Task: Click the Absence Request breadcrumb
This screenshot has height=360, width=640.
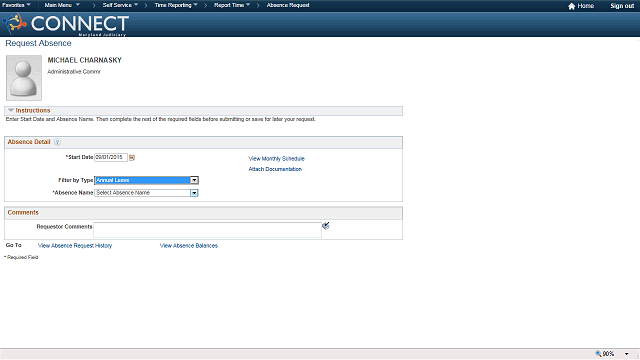Action: coord(288,5)
